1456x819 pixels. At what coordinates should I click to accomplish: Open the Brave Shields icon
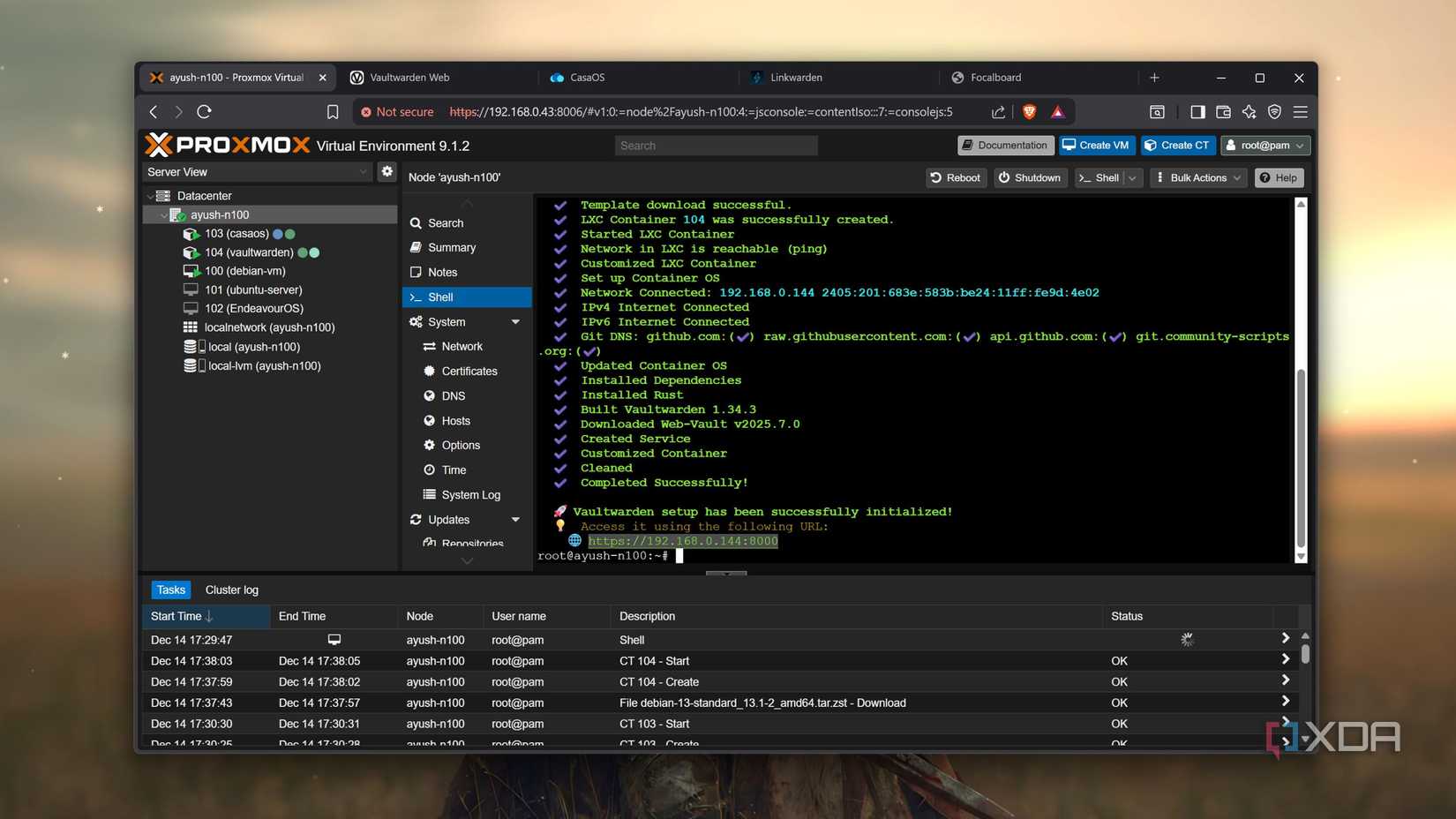click(1029, 112)
